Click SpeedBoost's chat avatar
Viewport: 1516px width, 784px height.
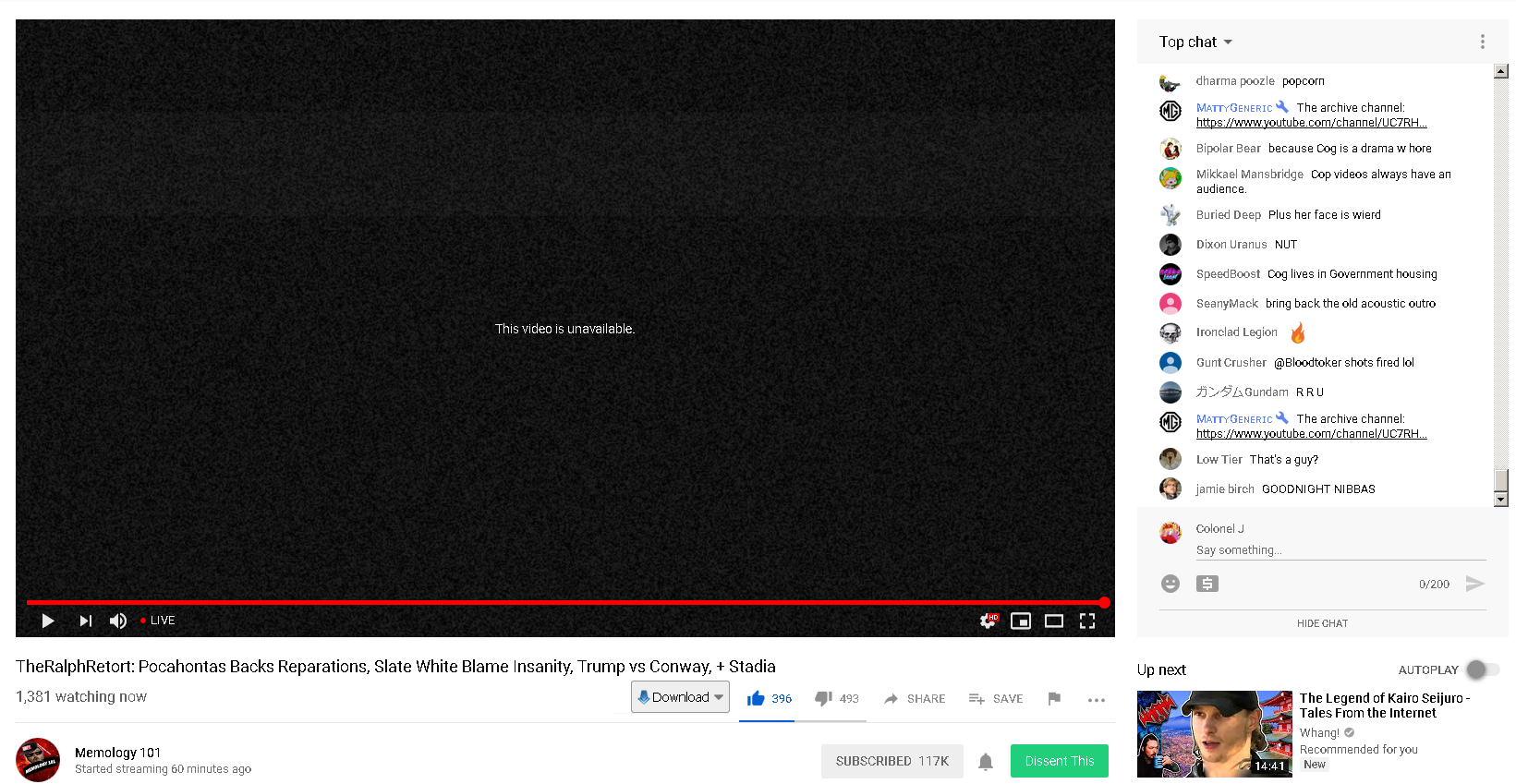point(1170,274)
